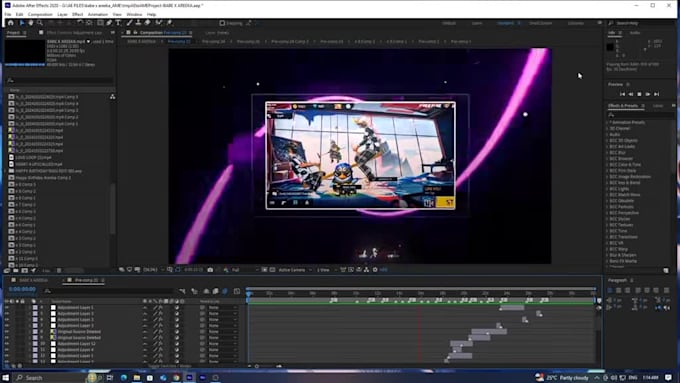Click the snapshot camera icon under the viewer

(x=210, y=270)
